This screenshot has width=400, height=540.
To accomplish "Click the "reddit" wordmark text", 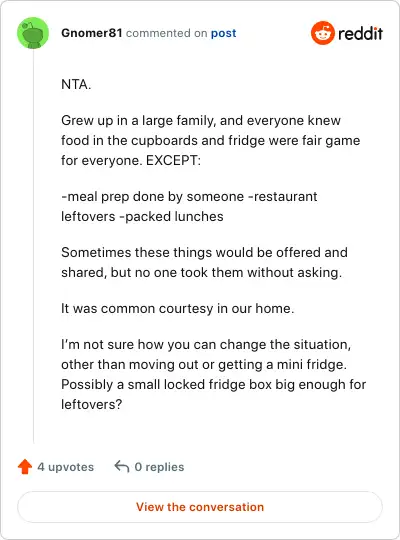I will point(360,33).
